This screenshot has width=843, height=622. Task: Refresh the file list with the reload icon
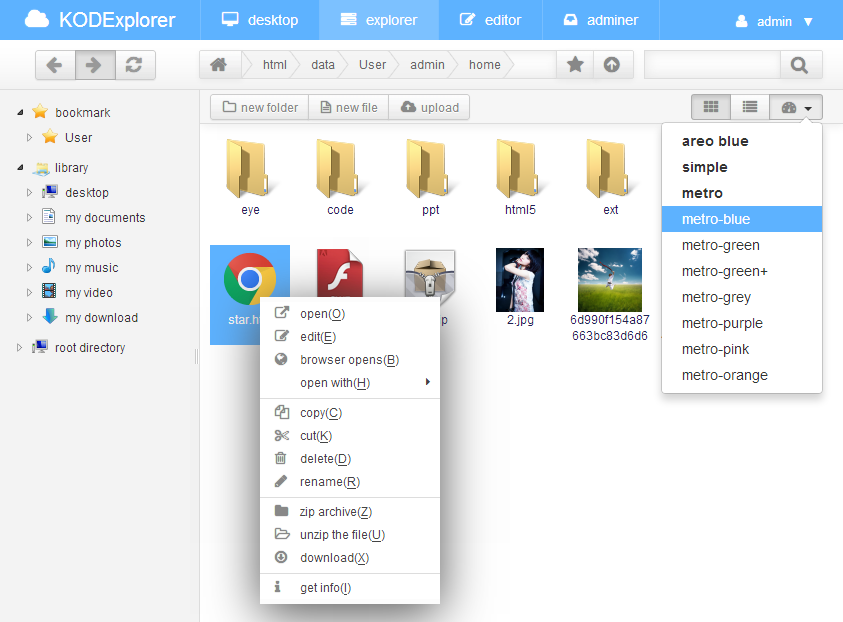pos(135,64)
